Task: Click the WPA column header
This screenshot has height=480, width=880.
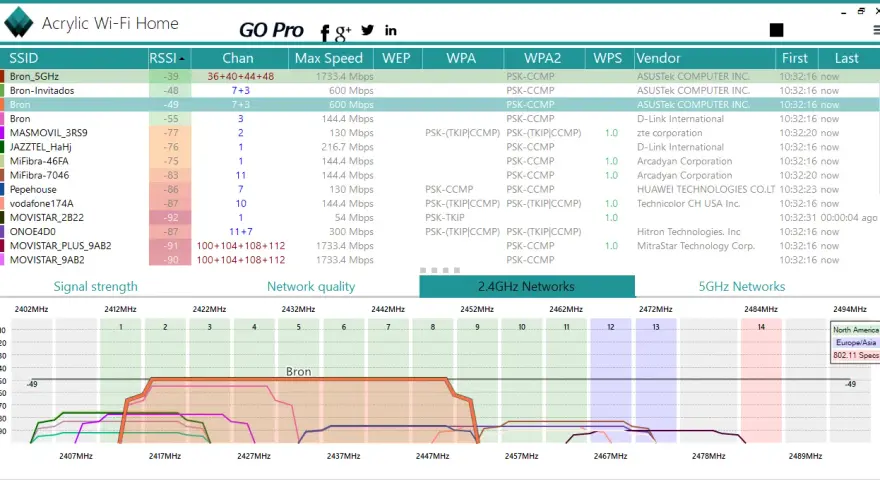Action: coord(461,58)
